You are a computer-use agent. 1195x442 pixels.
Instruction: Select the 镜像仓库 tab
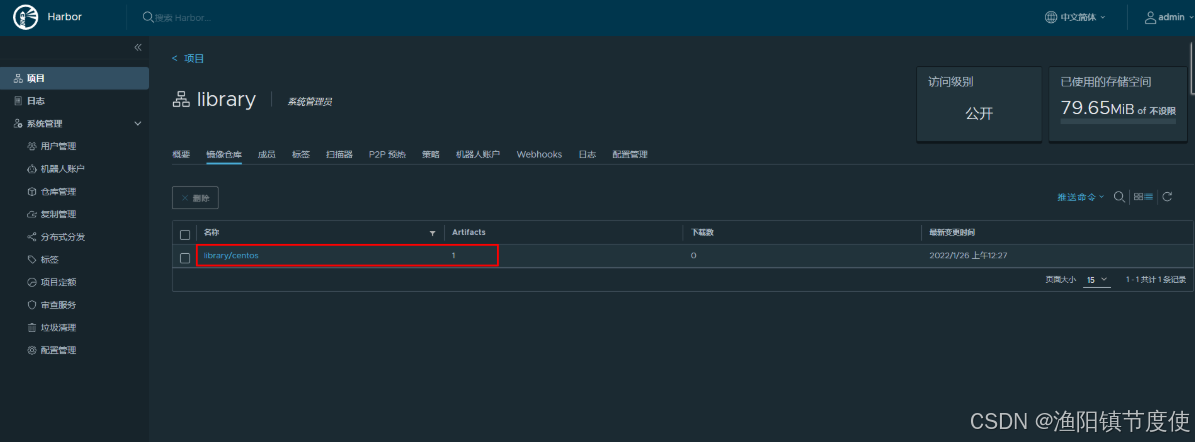224,154
